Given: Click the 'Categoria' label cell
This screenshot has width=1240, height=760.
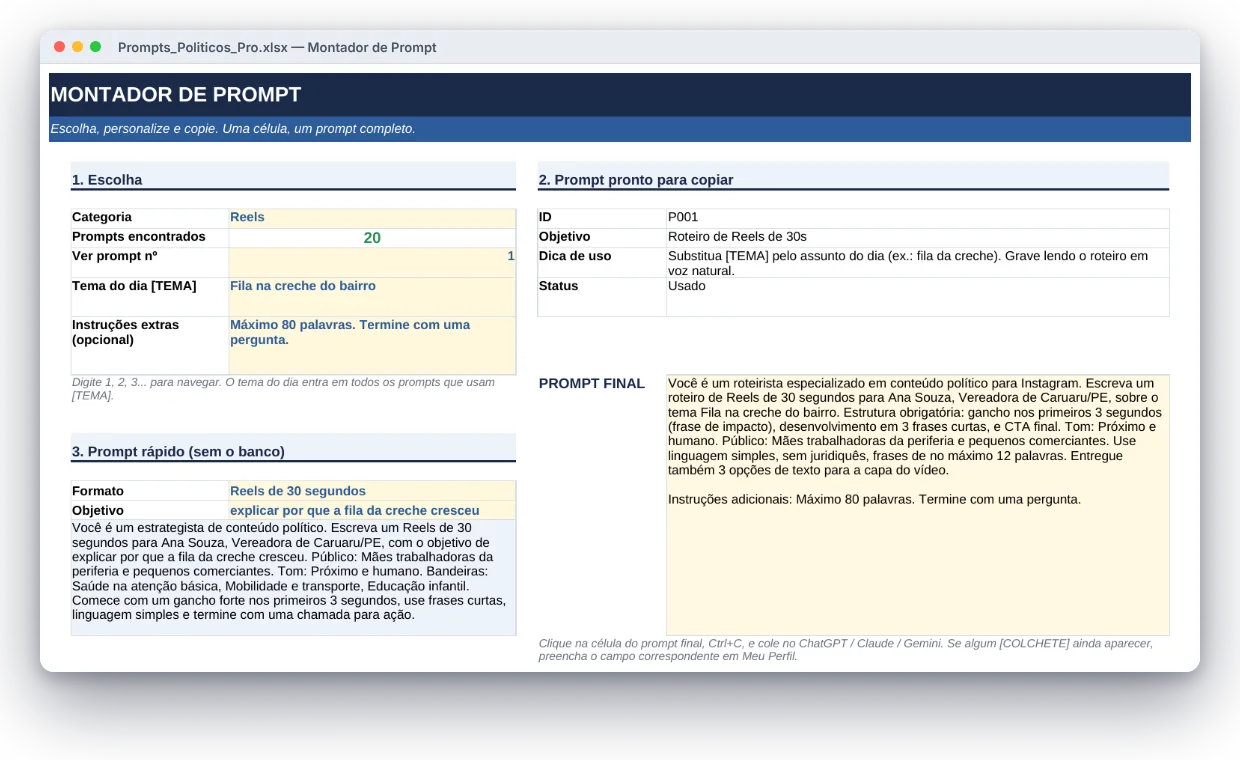Looking at the screenshot, I should click(150, 217).
